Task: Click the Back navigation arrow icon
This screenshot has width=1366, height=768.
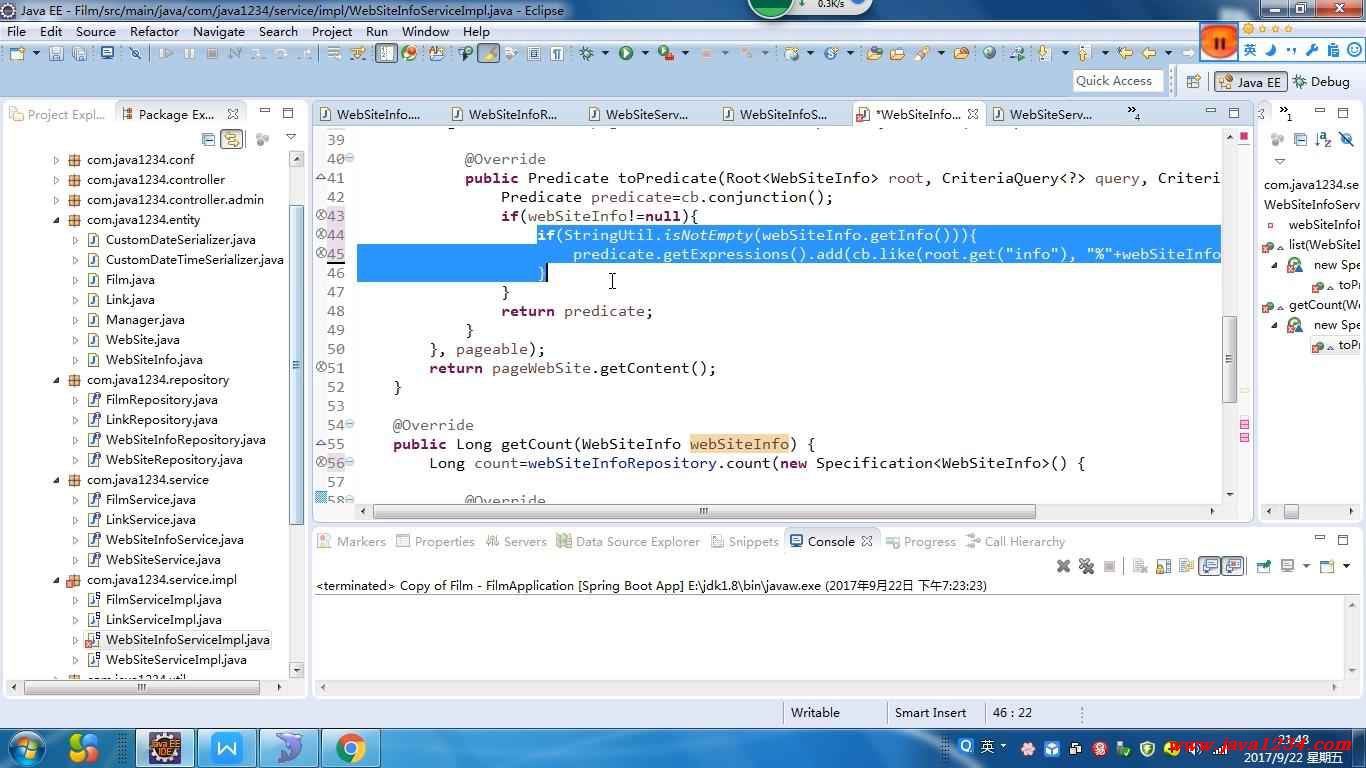Action: (1149, 53)
